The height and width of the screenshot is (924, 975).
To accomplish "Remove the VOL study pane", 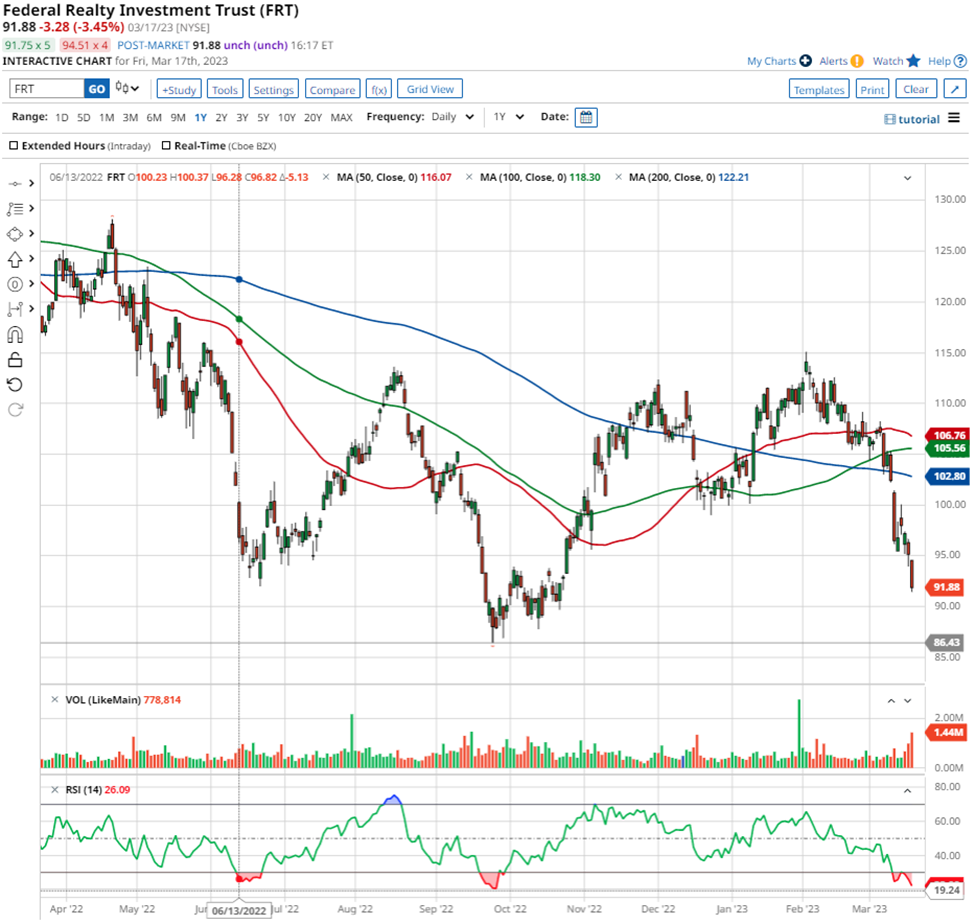I will point(55,700).
